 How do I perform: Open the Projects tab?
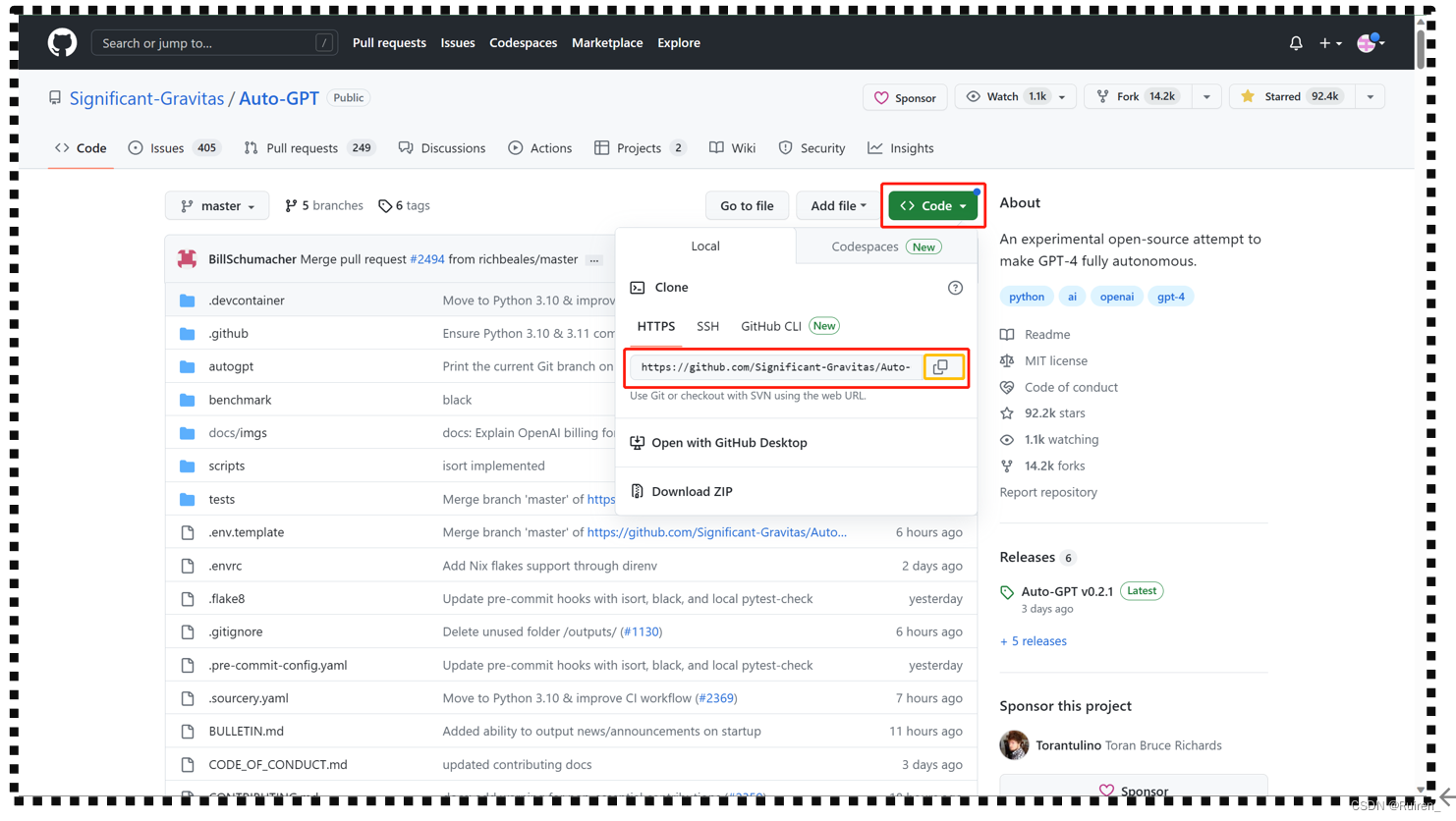(x=640, y=148)
